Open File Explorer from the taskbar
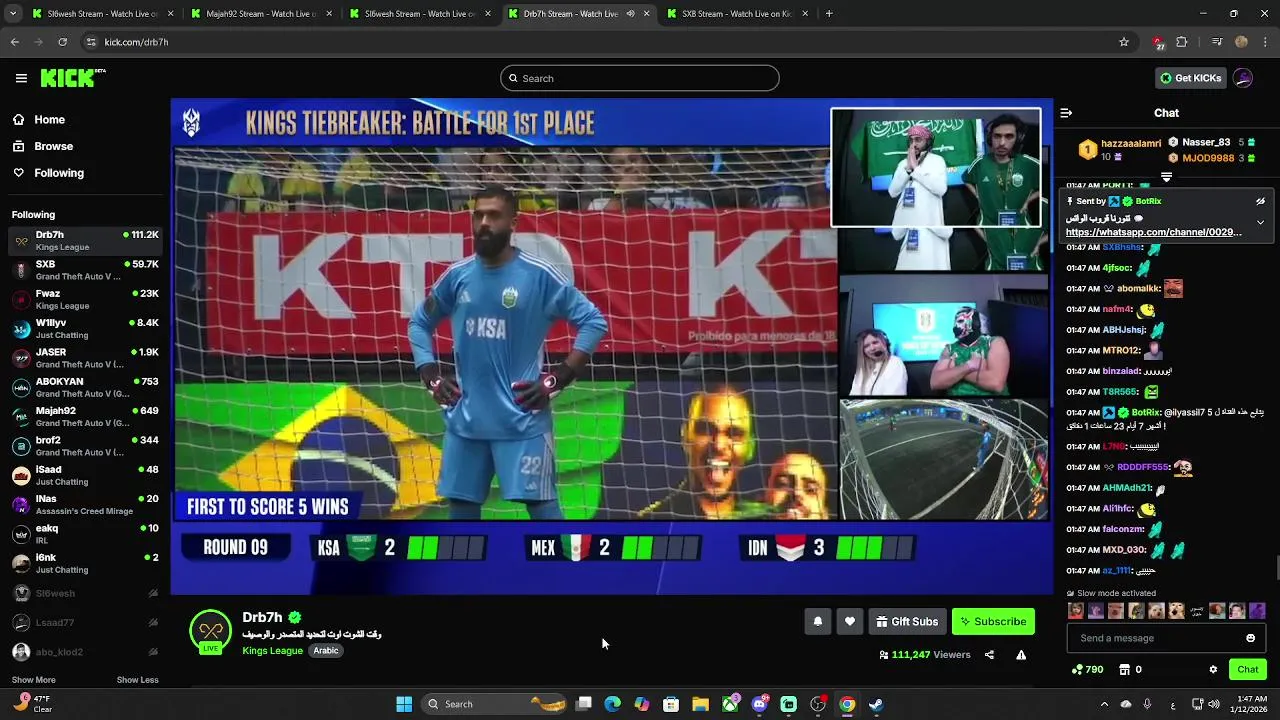Viewport: 1280px width, 720px height. pyautogui.click(x=700, y=704)
